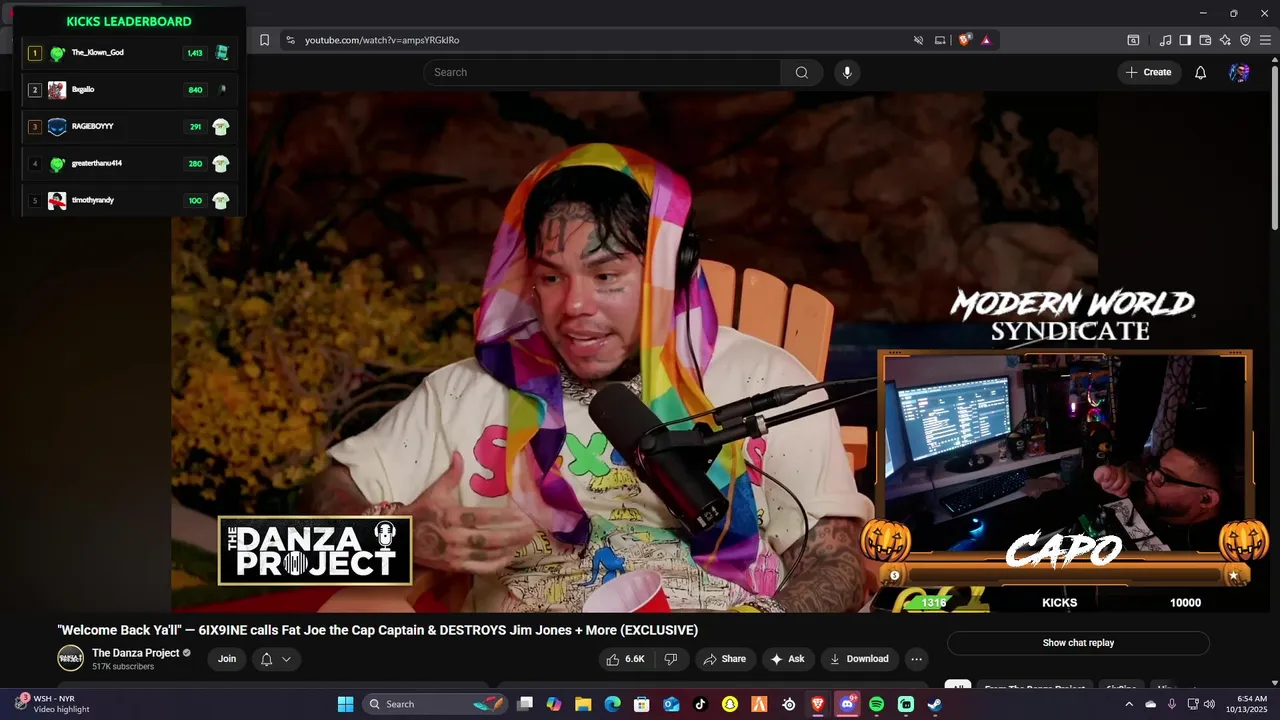
Task: Open the Brave hamburger main menu
Action: (x=1265, y=40)
